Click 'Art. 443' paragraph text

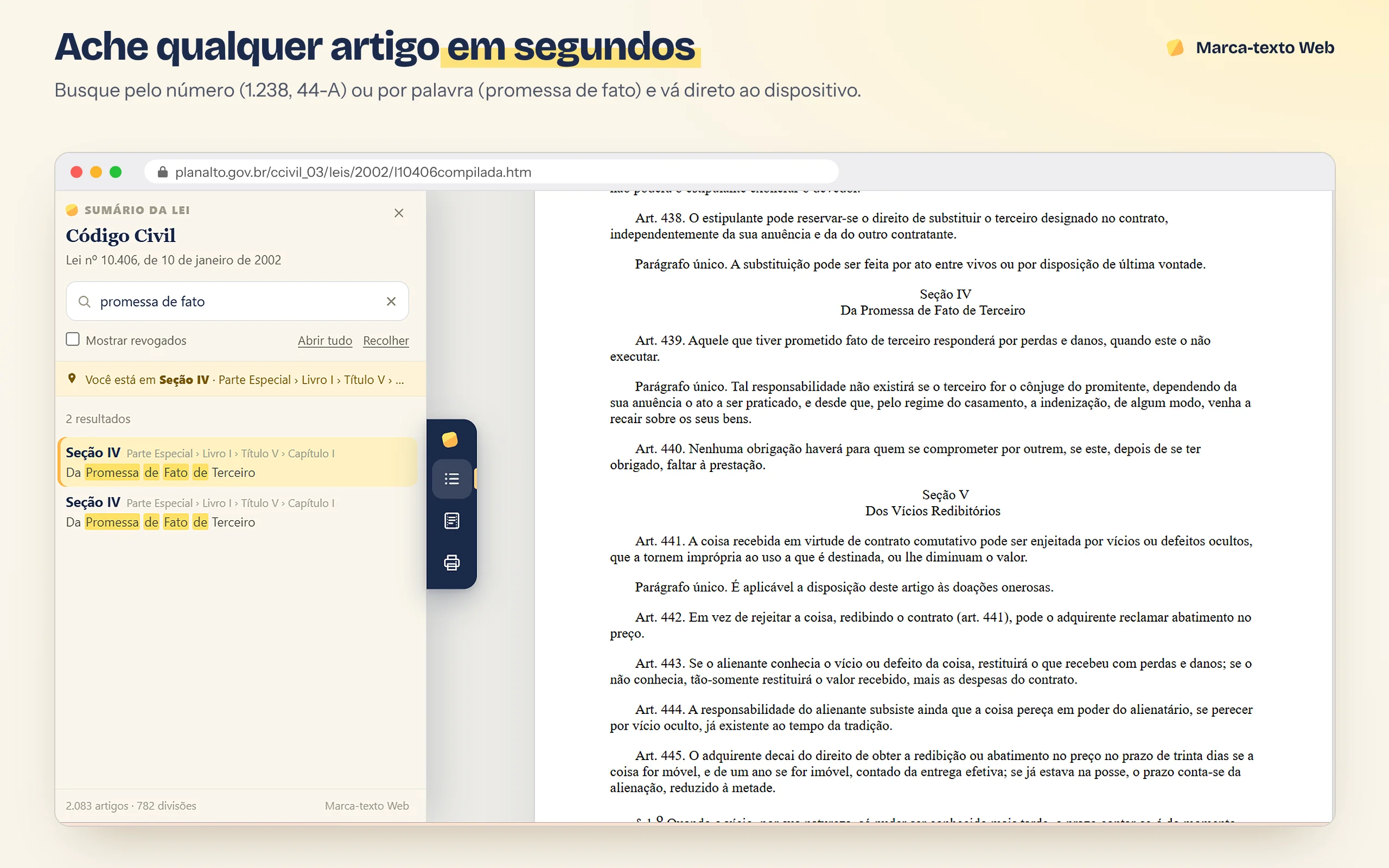click(x=931, y=671)
